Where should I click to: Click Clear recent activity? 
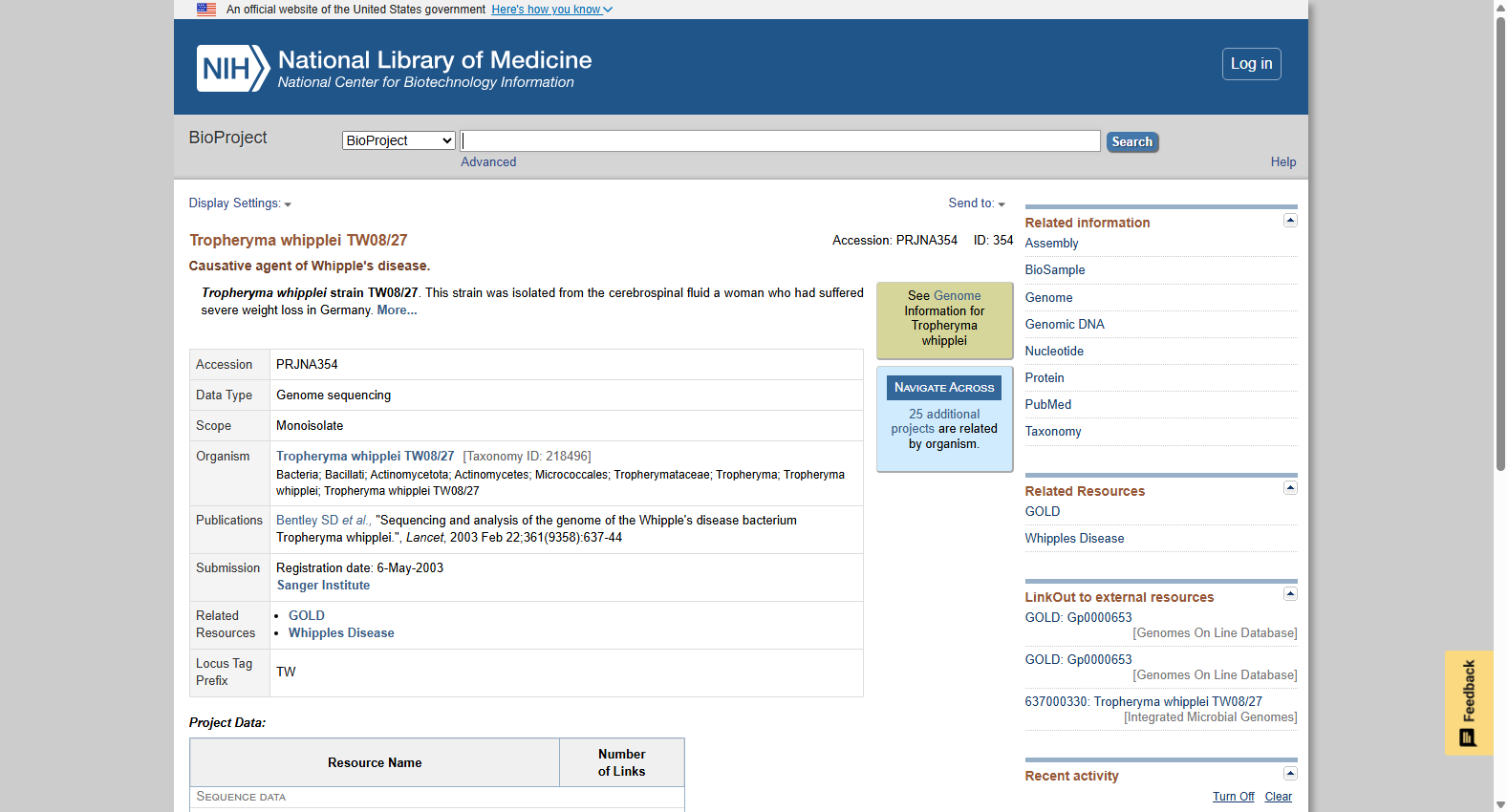point(1278,797)
